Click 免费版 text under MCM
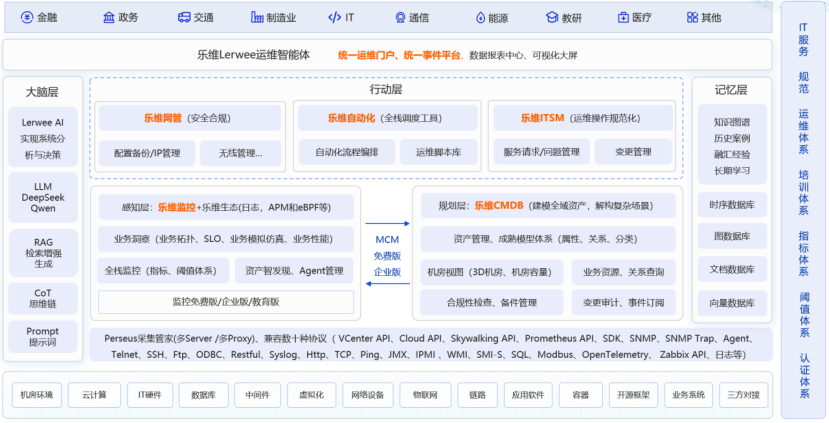This screenshot has width=829, height=423. pos(387,256)
